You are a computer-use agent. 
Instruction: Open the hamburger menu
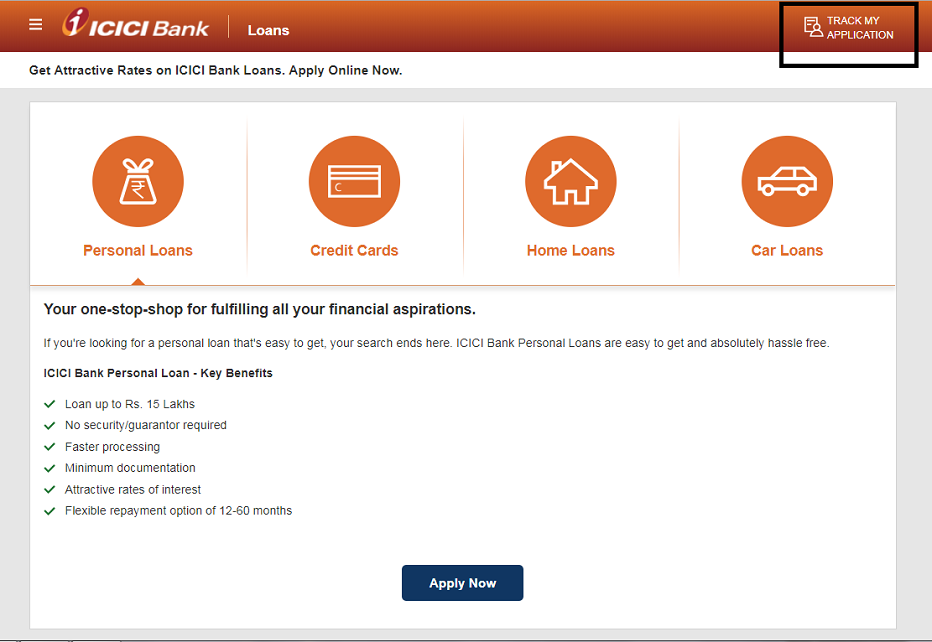[36, 24]
